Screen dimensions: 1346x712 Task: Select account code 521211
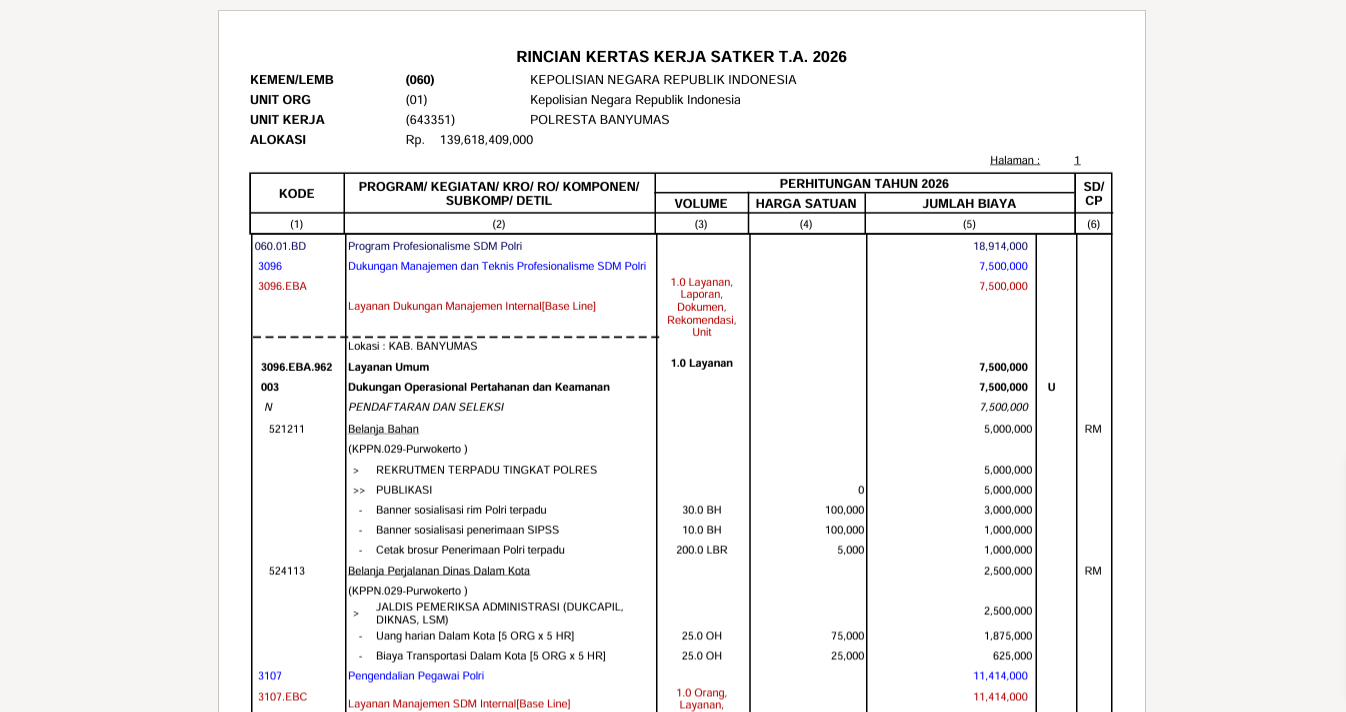(287, 429)
